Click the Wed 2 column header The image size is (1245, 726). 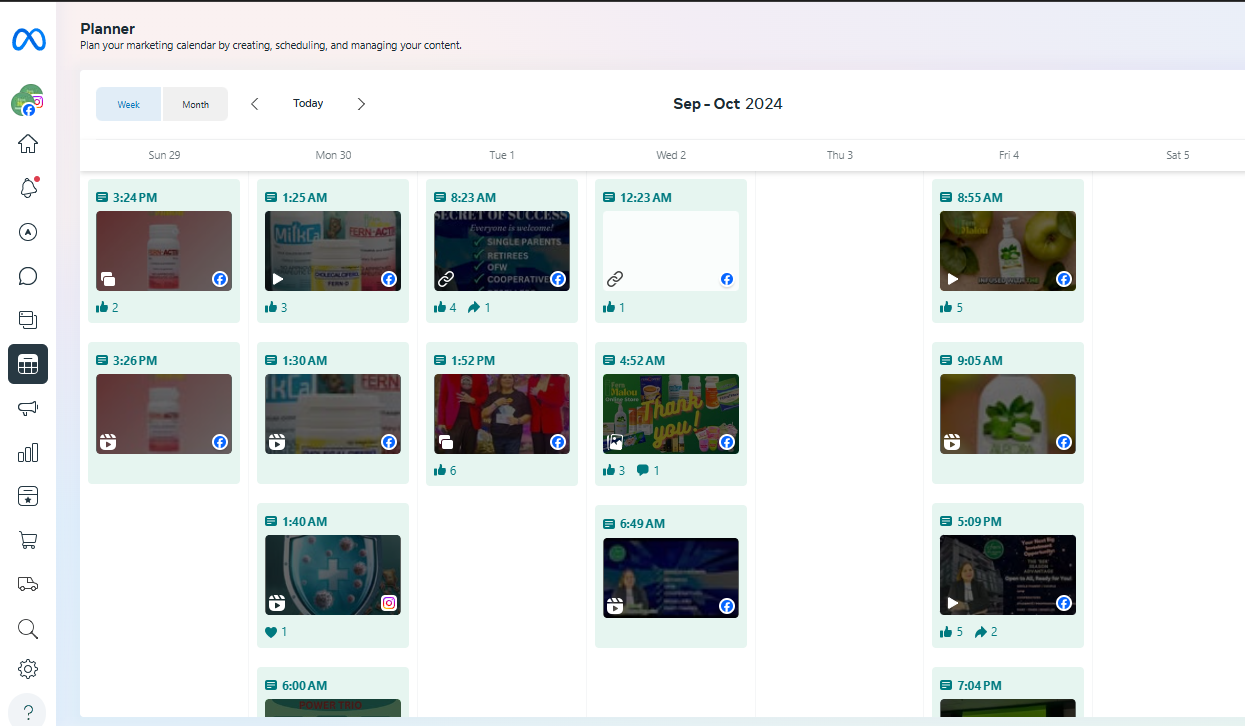pyautogui.click(x=671, y=155)
